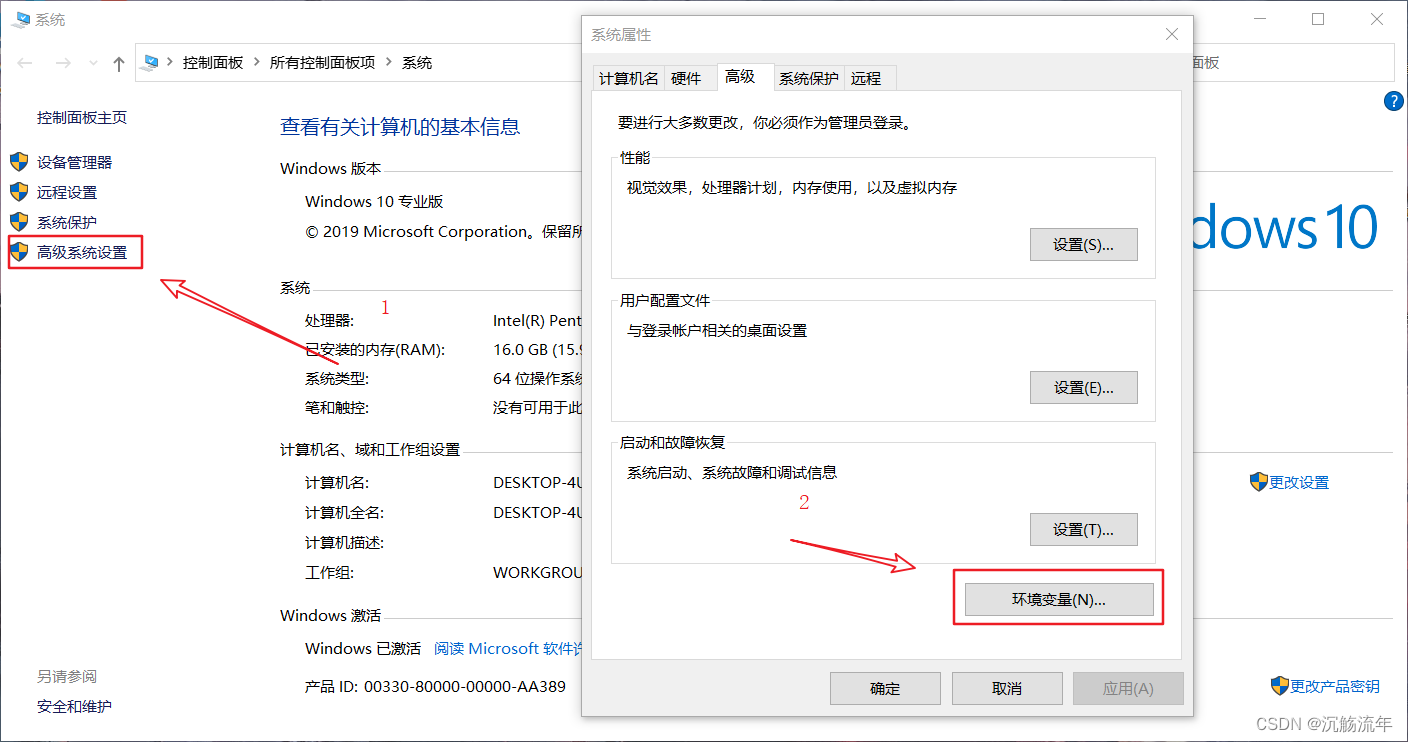
Task: Maximize the 系统 window
Action: click(x=1318, y=19)
